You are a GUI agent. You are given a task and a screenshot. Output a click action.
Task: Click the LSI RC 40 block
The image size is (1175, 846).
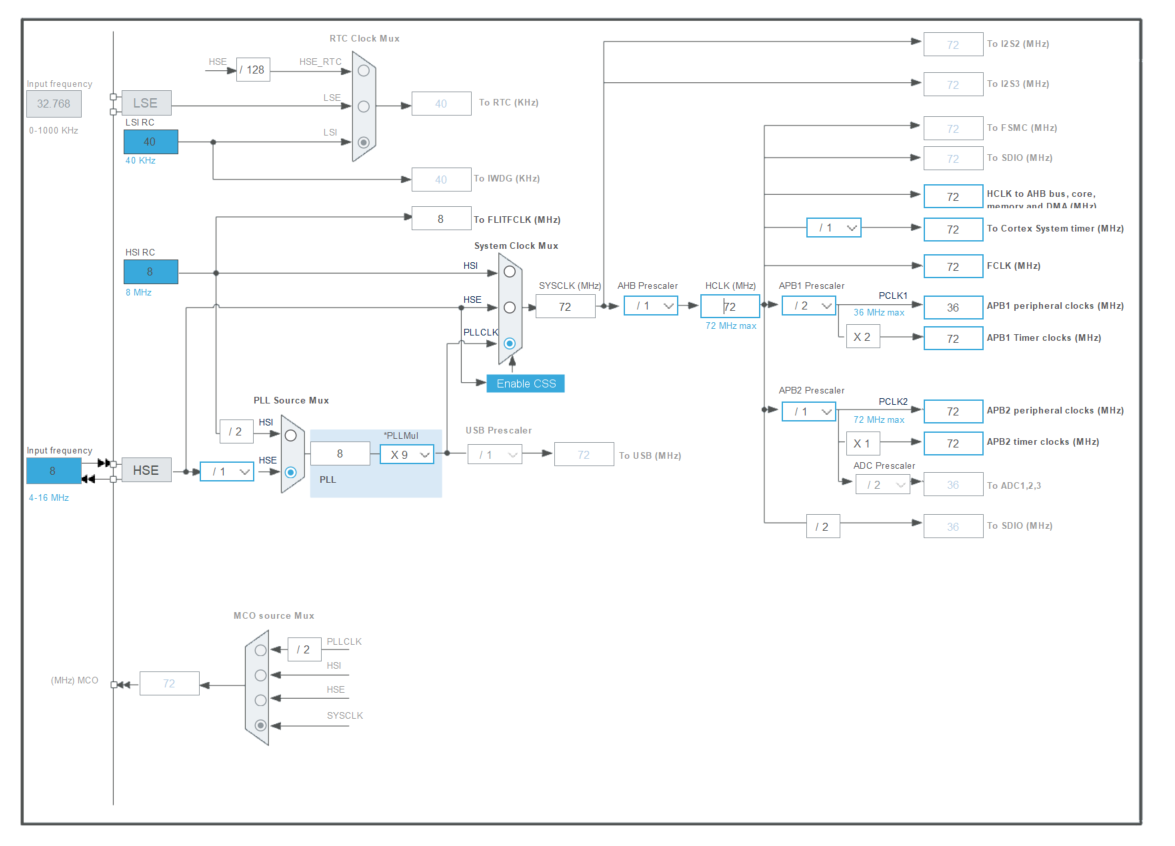point(151,142)
